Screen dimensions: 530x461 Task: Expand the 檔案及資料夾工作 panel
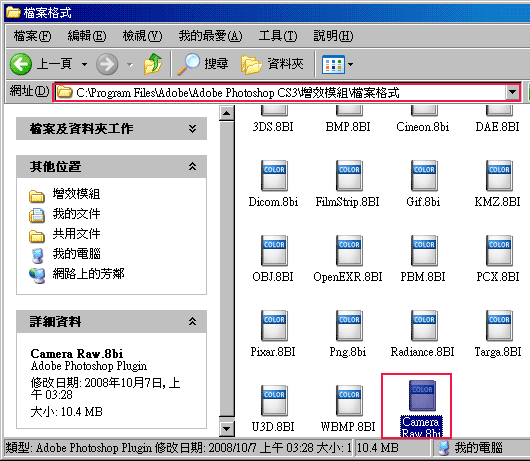(192, 128)
